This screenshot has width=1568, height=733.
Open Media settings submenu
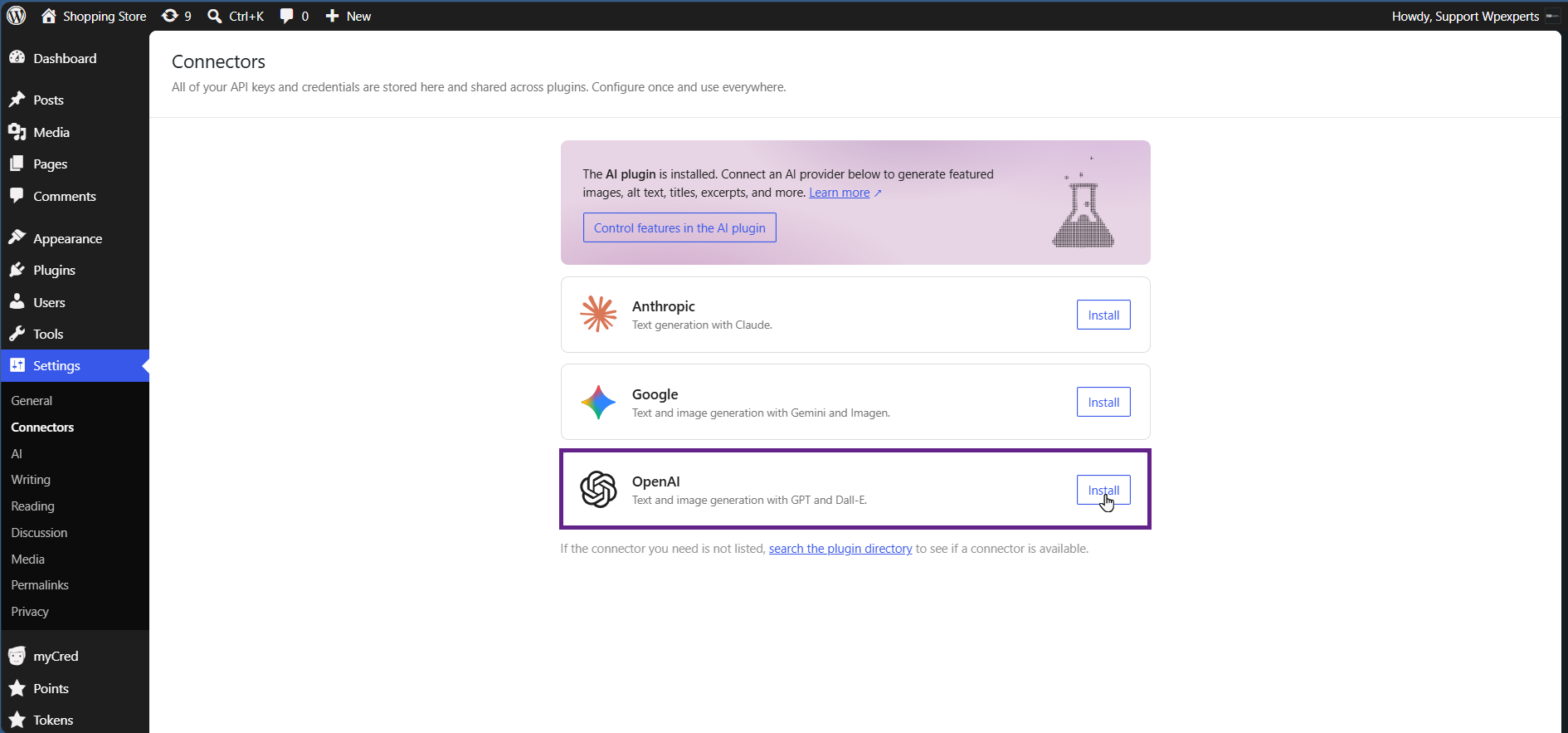click(27, 559)
